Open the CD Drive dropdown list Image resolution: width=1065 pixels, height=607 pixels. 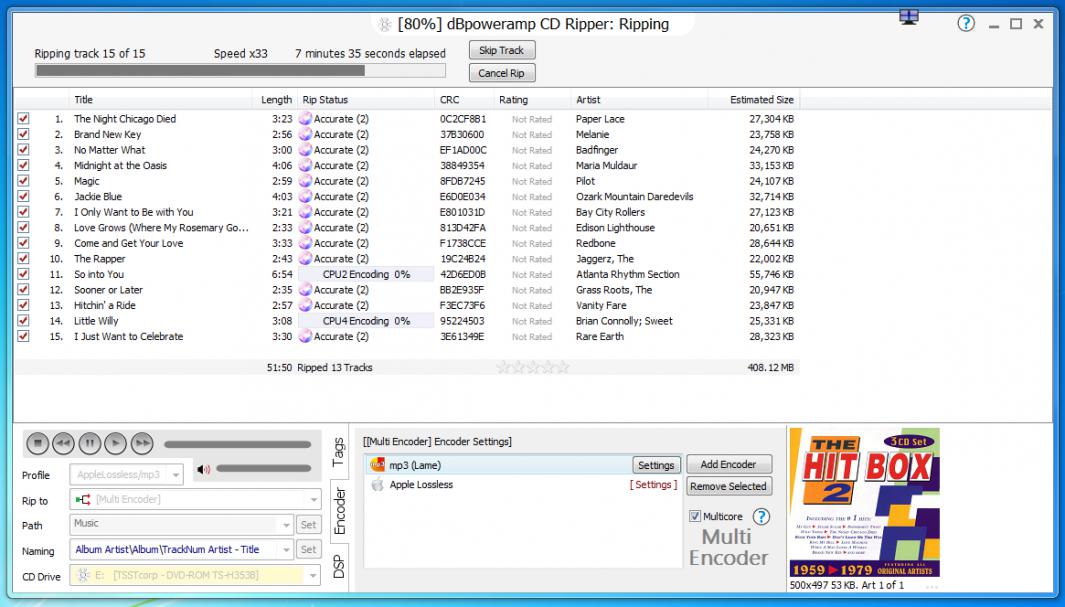pos(313,576)
